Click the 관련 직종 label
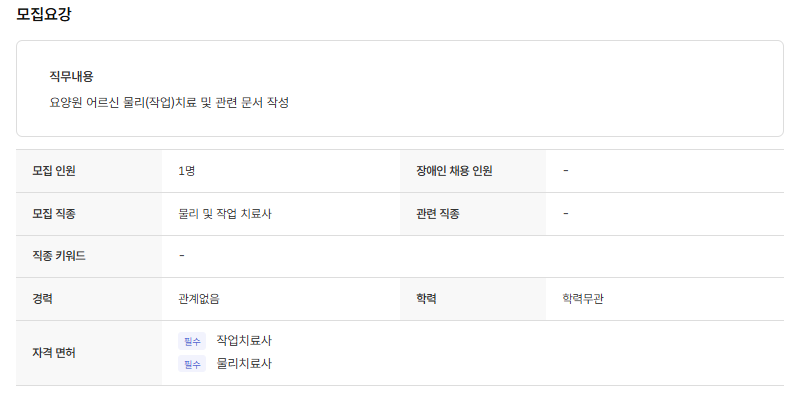Image resolution: width=804 pixels, height=407 pixels. pyautogui.click(x=437, y=214)
